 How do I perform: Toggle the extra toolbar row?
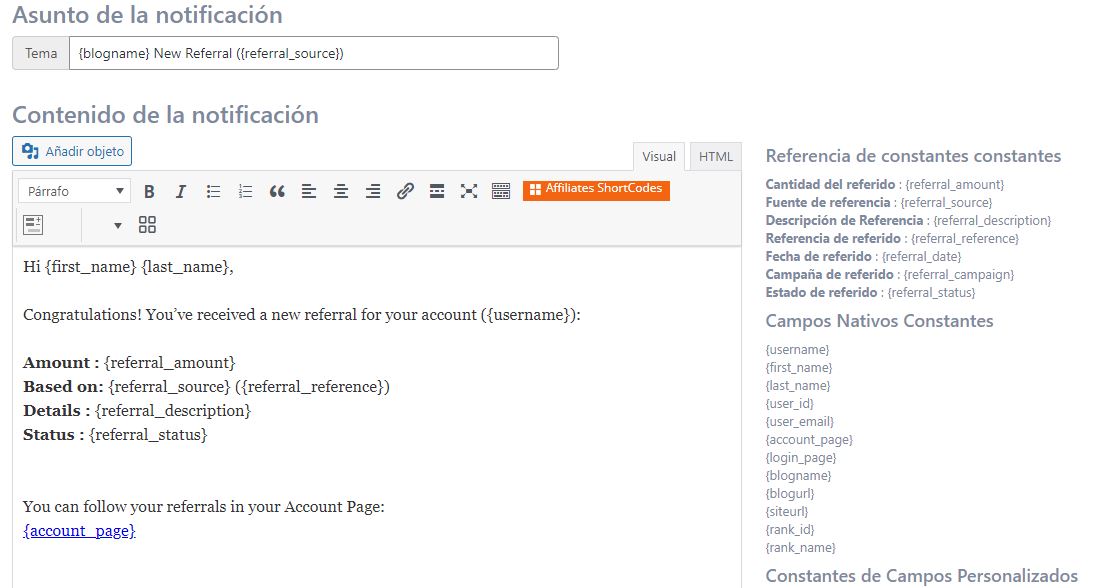coord(501,191)
